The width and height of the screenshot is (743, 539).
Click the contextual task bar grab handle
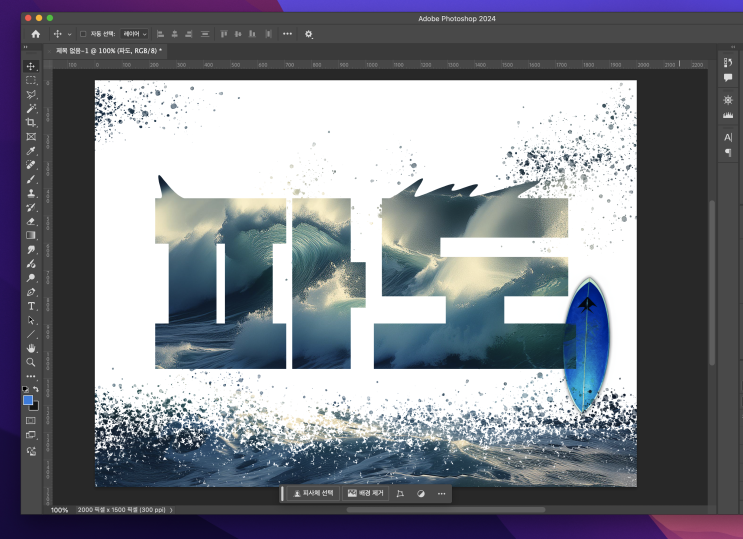pos(282,493)
